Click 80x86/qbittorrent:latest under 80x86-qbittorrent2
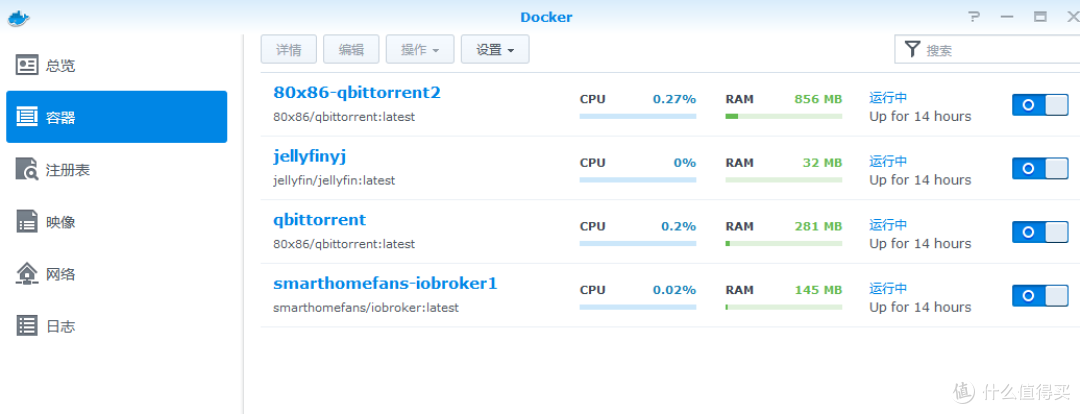This screenshot has height=414, width=1080. coord(344,117)
